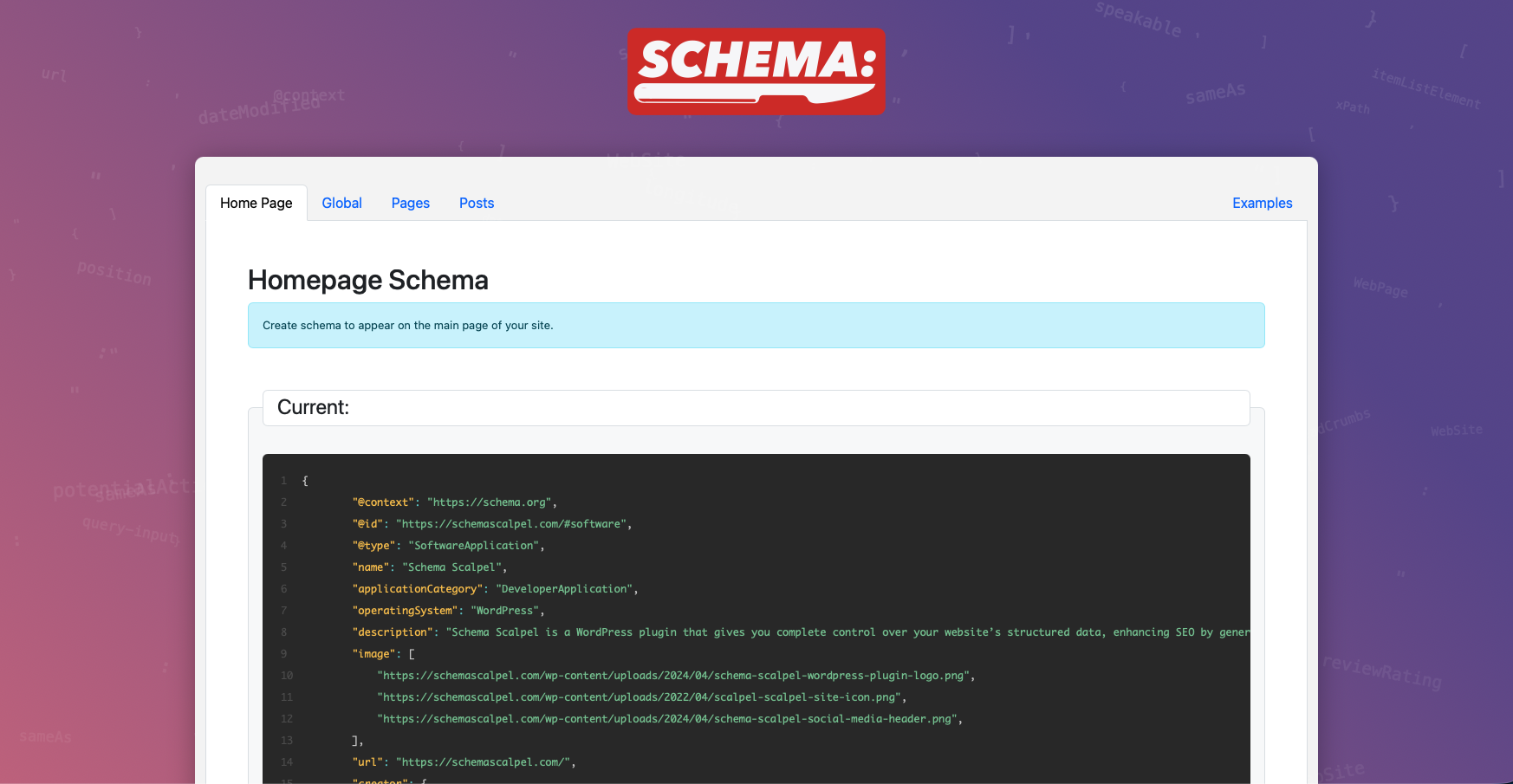Place cursor on the opening brace at line 1
Screen dimensions: 1513x784
coord(305,481)
